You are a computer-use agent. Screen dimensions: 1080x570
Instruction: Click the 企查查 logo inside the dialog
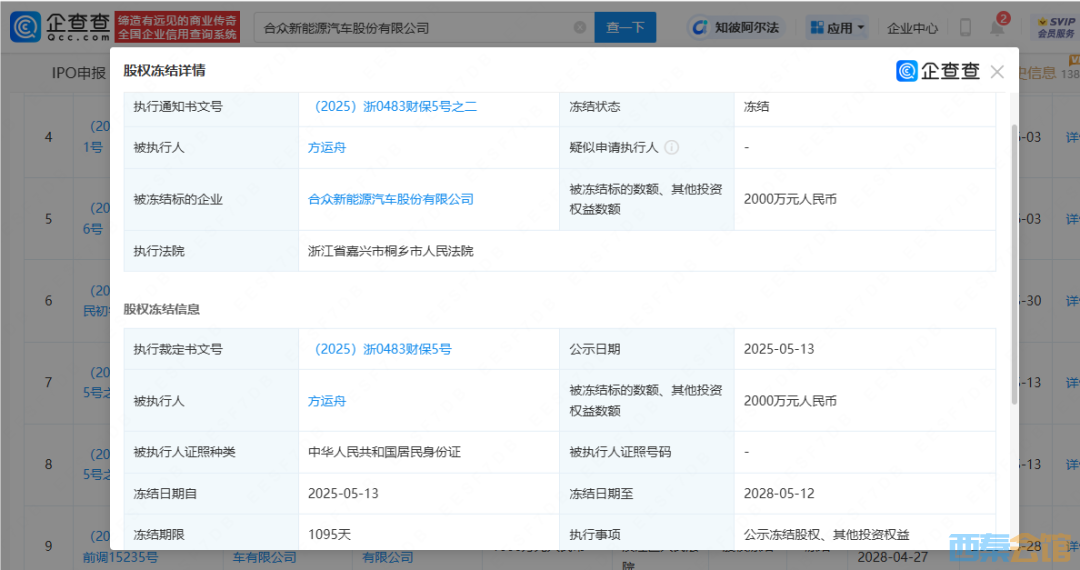coord(938,71)
